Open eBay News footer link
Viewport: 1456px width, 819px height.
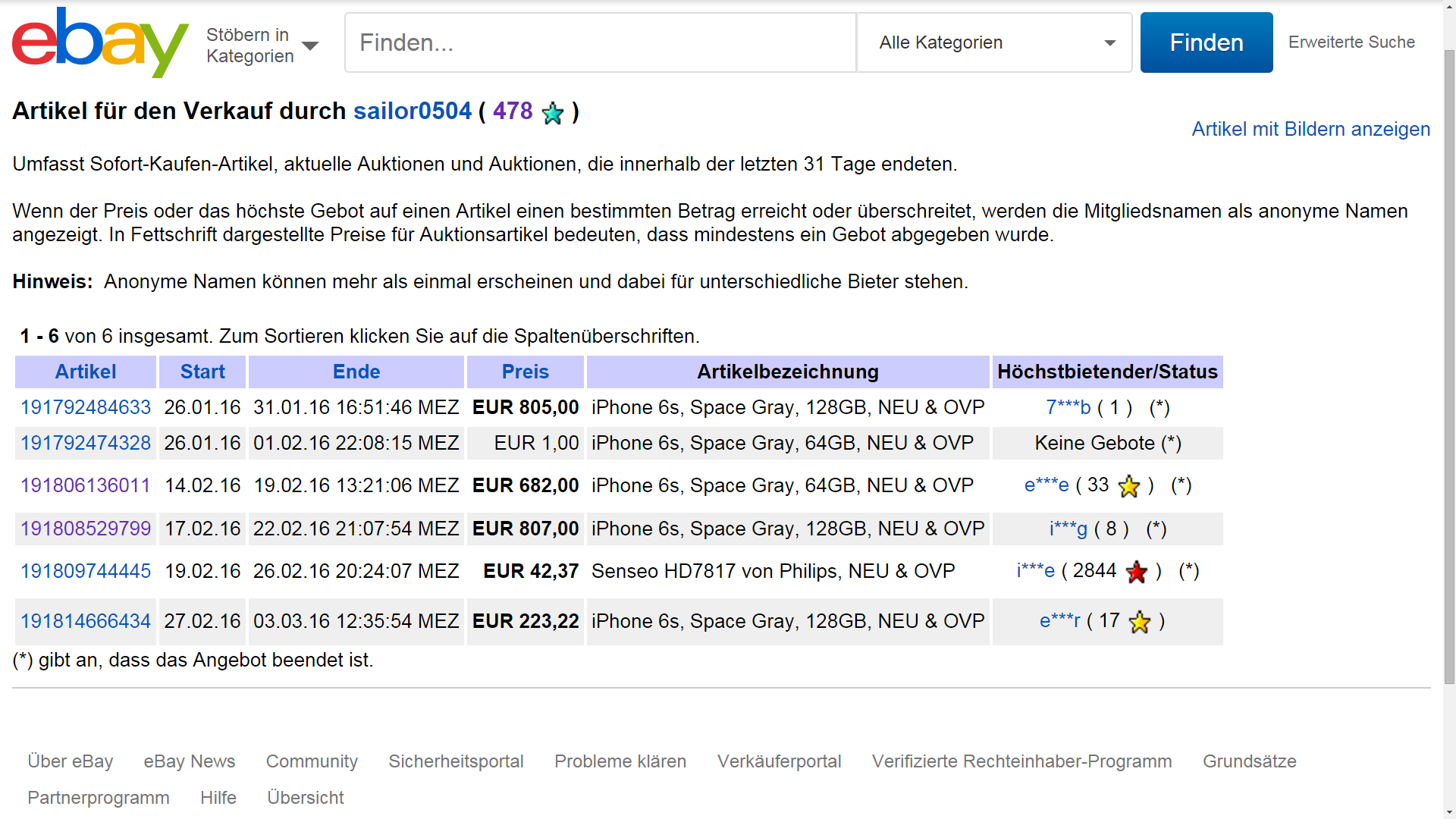(190, 761)
